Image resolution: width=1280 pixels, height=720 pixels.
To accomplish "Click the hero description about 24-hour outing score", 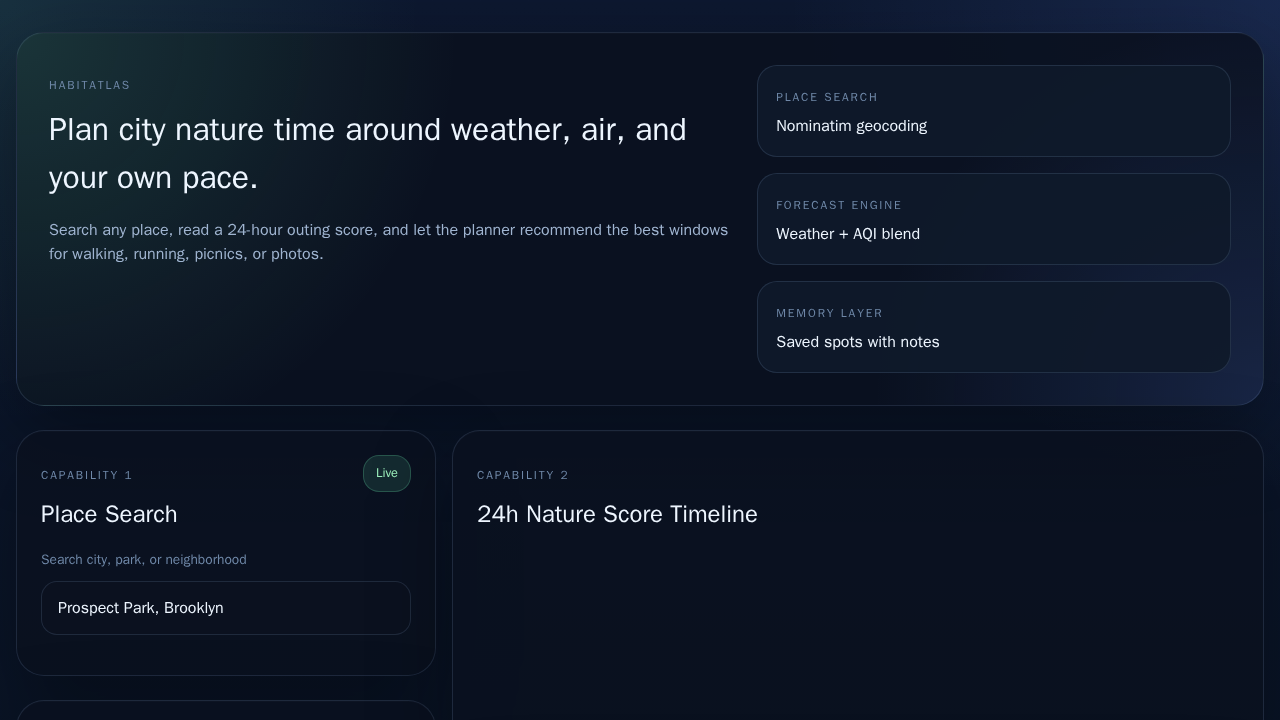I will click(x=388, y=242).
